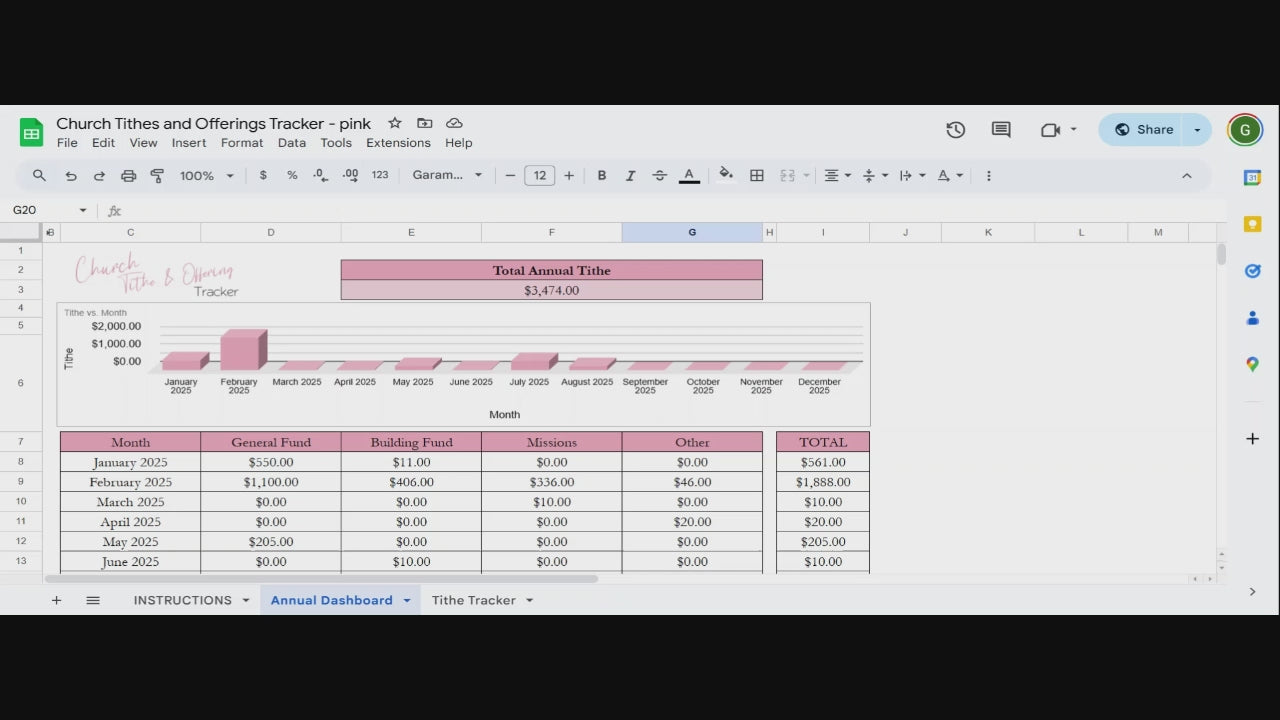Expand the zoom level 100% dropdown
The height and width of the screenshot is (720, 1280).
click(206, 176)
